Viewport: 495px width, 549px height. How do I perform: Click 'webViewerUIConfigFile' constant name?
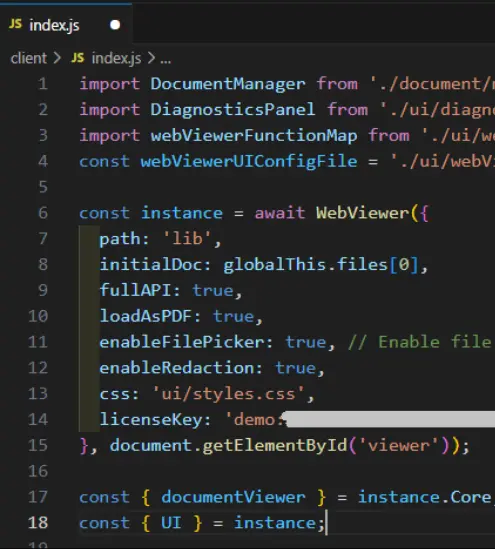click(x=249, y=161)
